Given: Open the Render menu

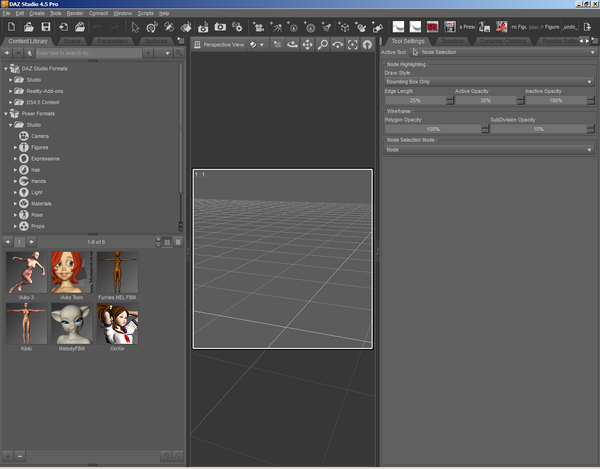Looking at the screenshot, I should (x=75, y=13).
